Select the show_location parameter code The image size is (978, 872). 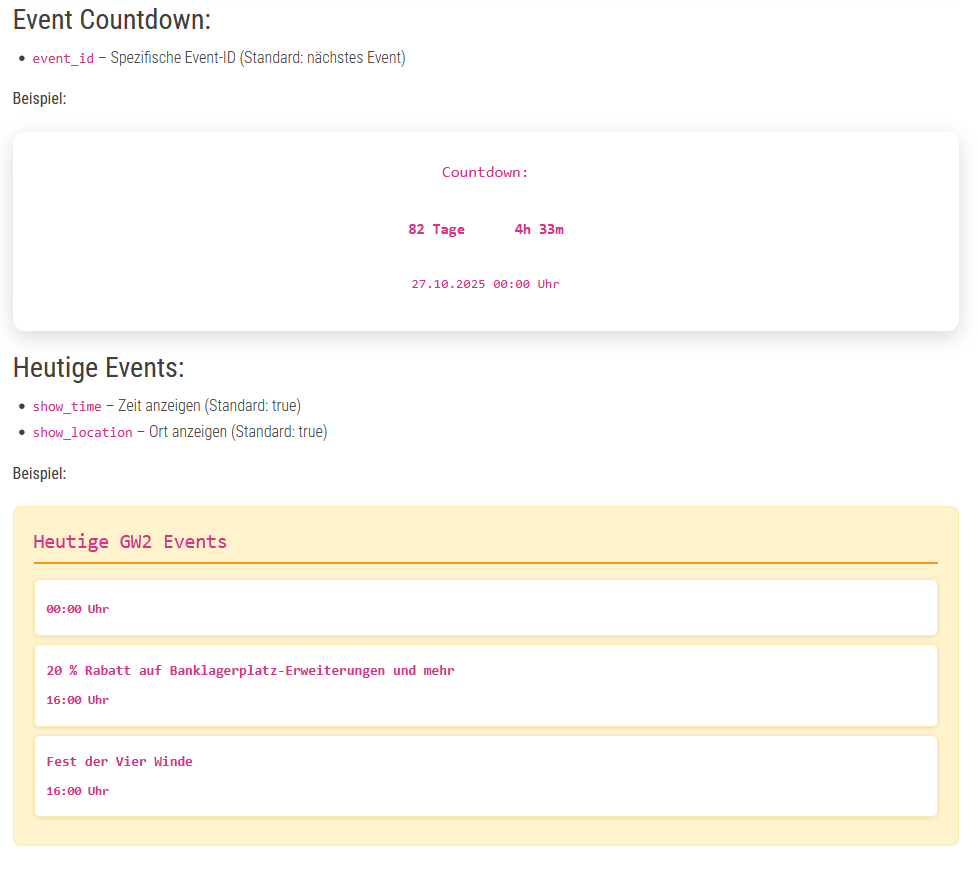(82, 433)
